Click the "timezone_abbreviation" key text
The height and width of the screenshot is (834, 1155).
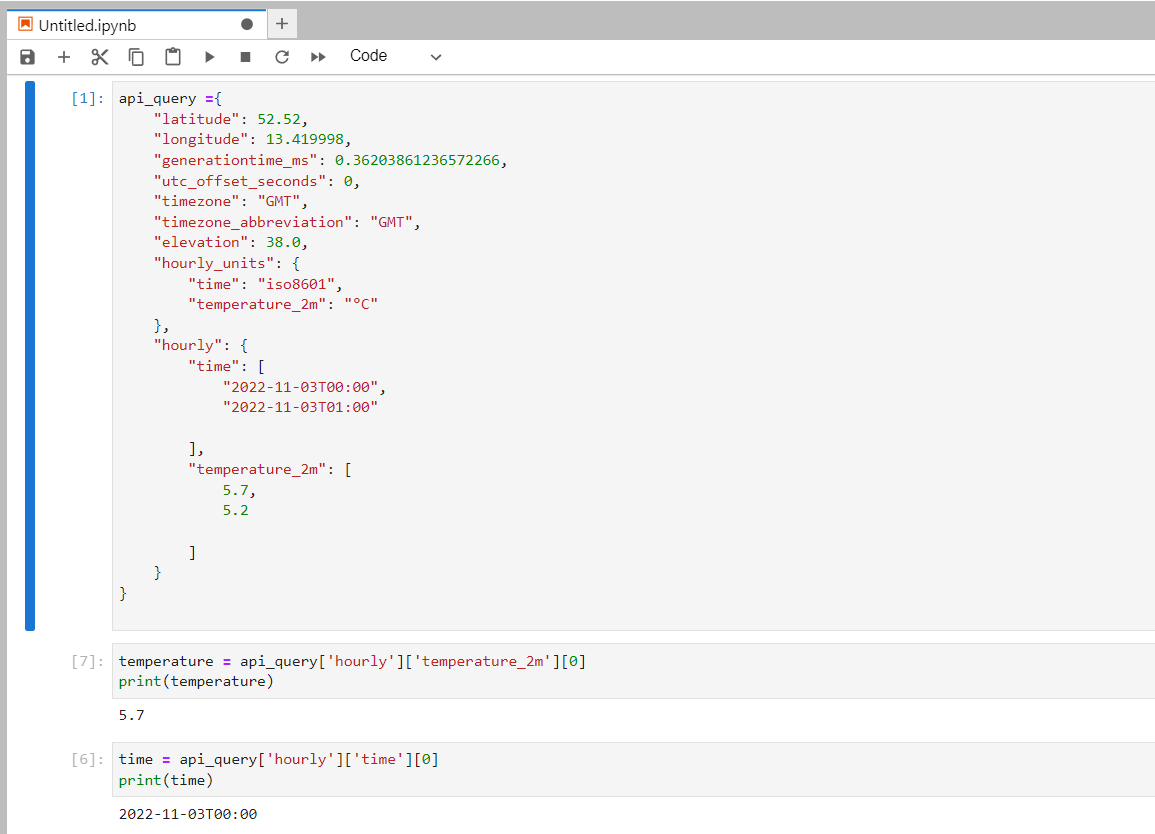pyautogui.click(x=253, y=222)
